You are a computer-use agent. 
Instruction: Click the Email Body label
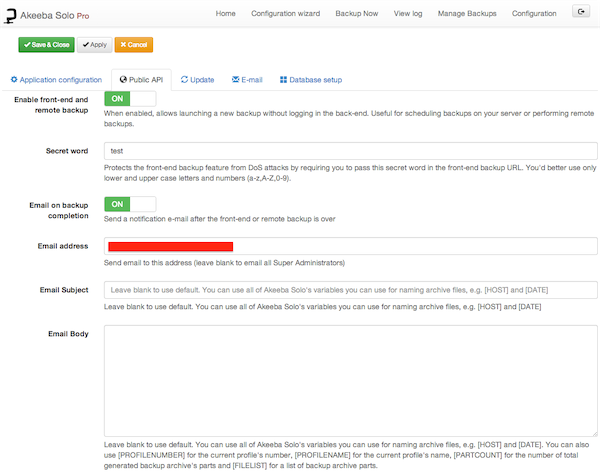click(x=68, y=334)
